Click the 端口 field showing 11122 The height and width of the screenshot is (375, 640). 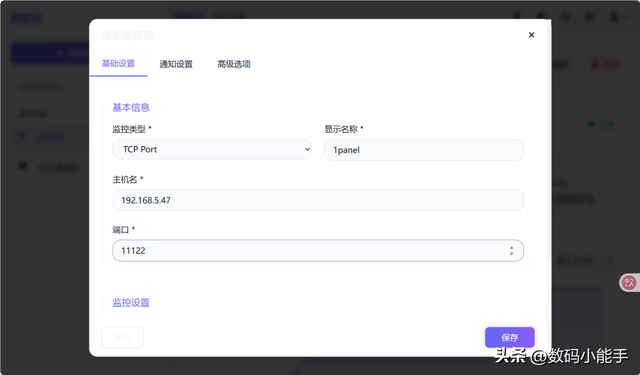click(x=318, y=251)
